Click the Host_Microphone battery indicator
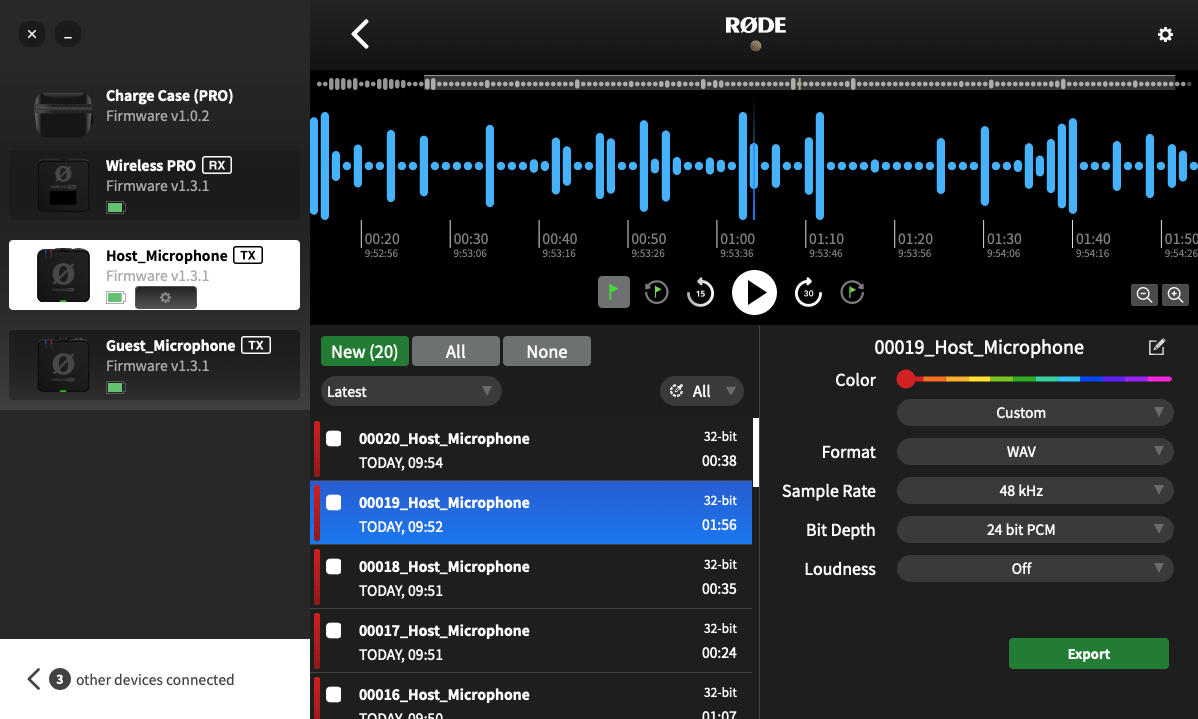 coord(115,297)
